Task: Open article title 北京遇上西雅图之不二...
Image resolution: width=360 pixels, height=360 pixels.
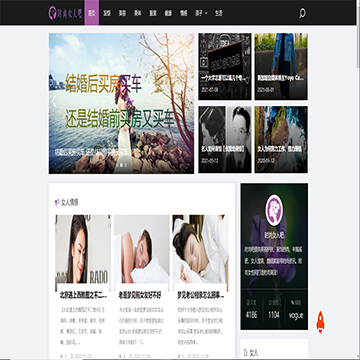Action: pyautogui.click(x=83, y=295)
